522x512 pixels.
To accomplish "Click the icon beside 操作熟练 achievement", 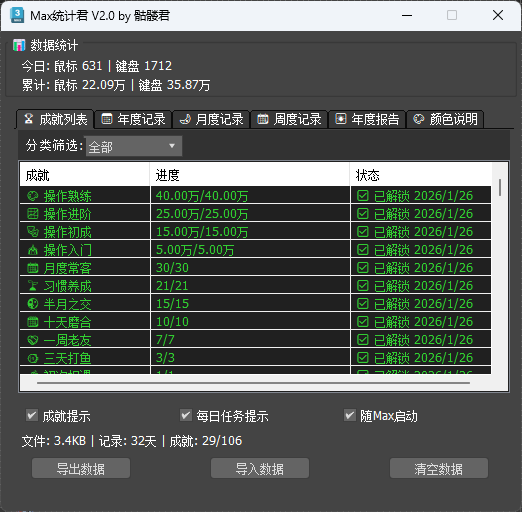I will tap(33, 196).
